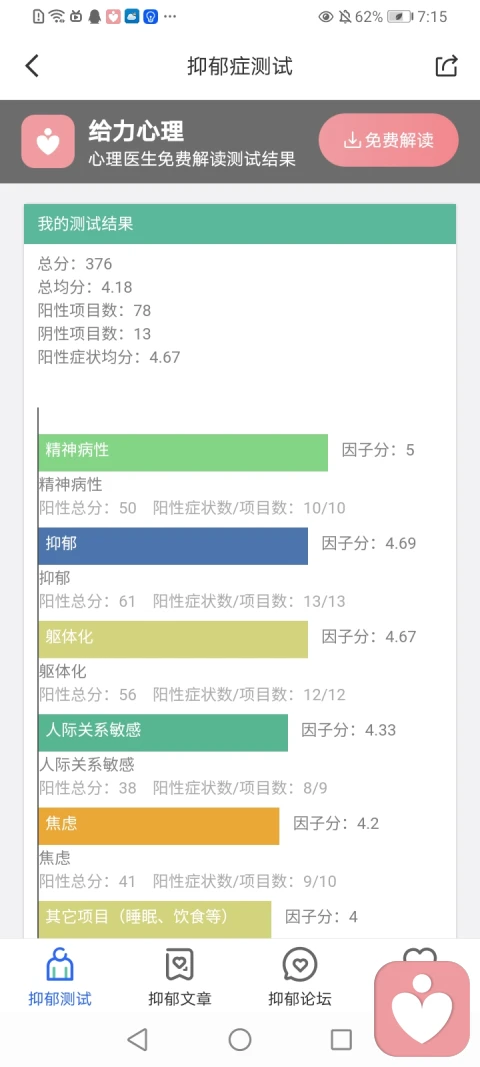The height and width of the screenshot is (1067, 480).
Task: Open the share icon at top right
Action: pos(447,66)
